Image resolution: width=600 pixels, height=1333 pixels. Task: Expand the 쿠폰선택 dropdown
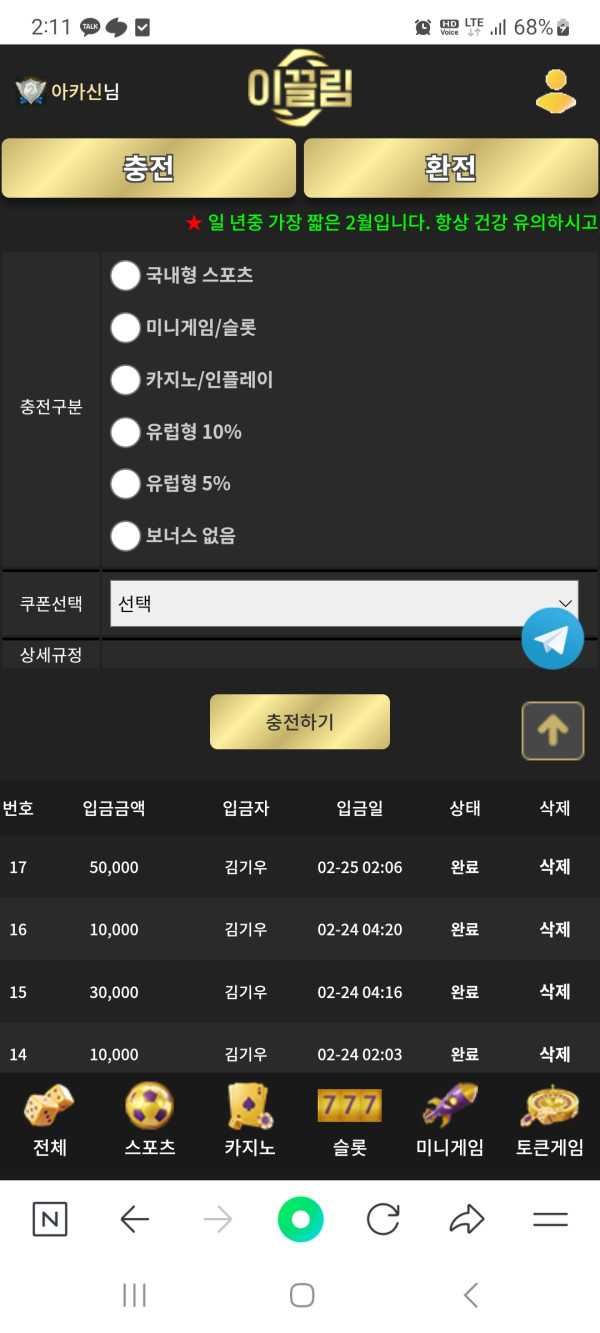pos(343,604)
